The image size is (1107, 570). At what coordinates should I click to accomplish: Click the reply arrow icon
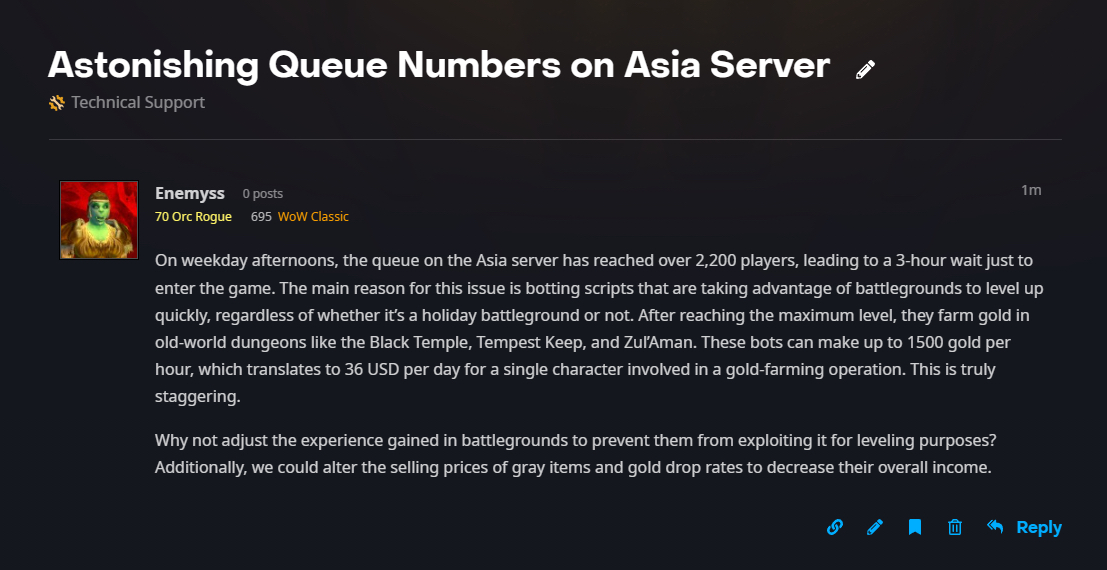pyautogui.click(x=995, y=527)
